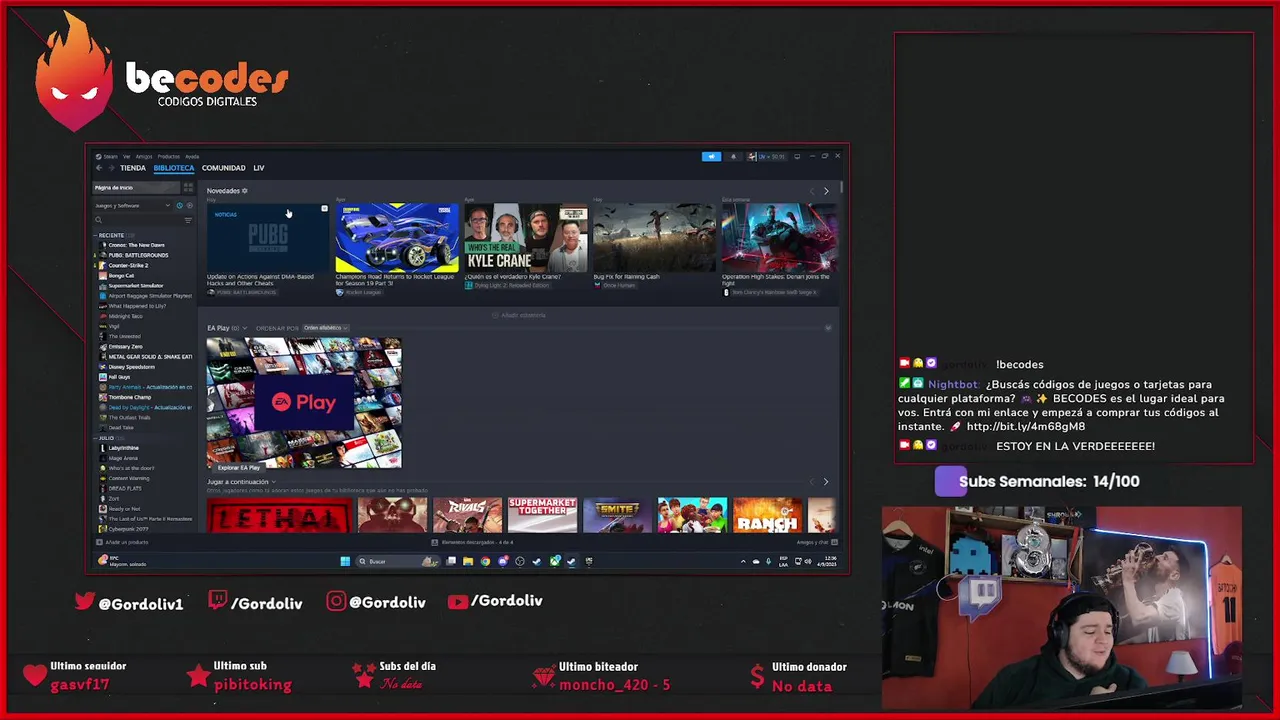Go back with Steam's back arrow

pos(98,168)
